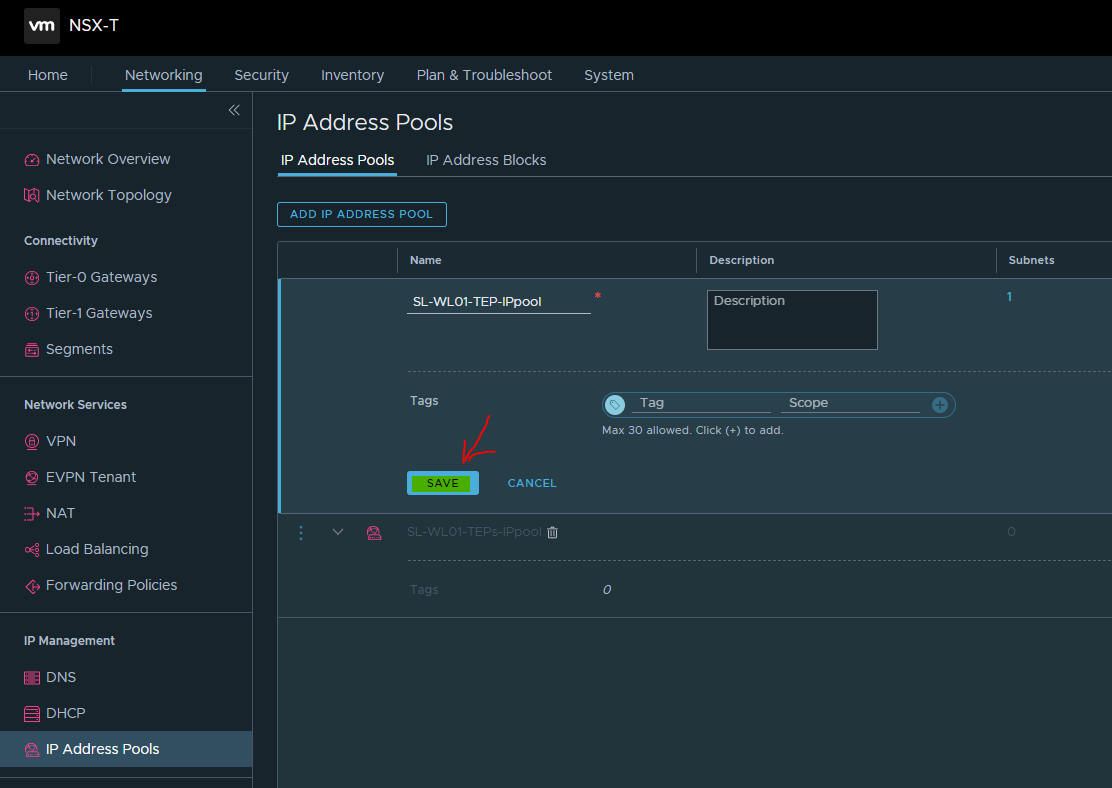This screenshot has width=1112, height=788.
Task: Open the Networking tab
Action: [164, 75]
